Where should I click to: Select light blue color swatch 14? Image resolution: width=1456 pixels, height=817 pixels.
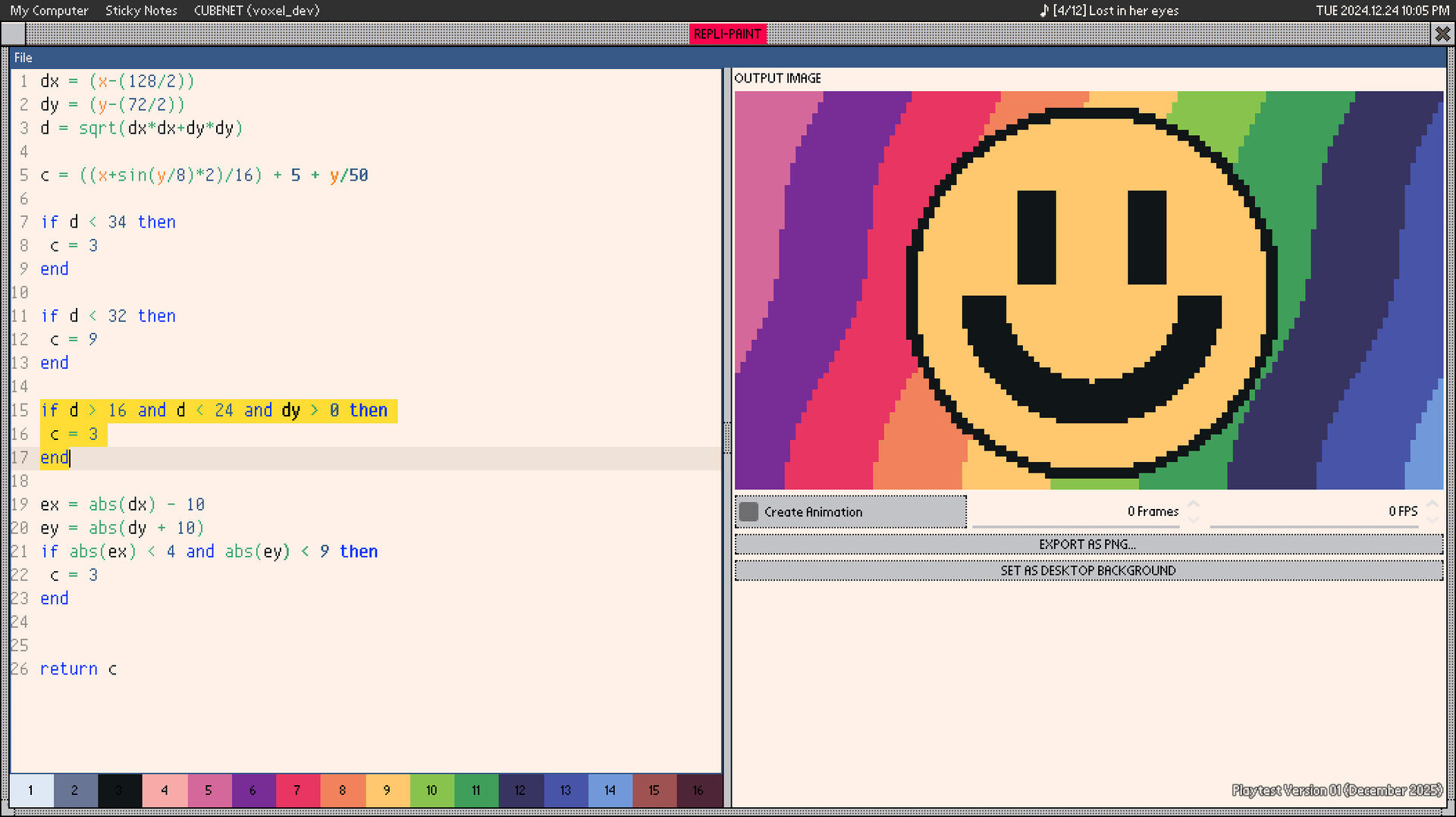(610, 790)
